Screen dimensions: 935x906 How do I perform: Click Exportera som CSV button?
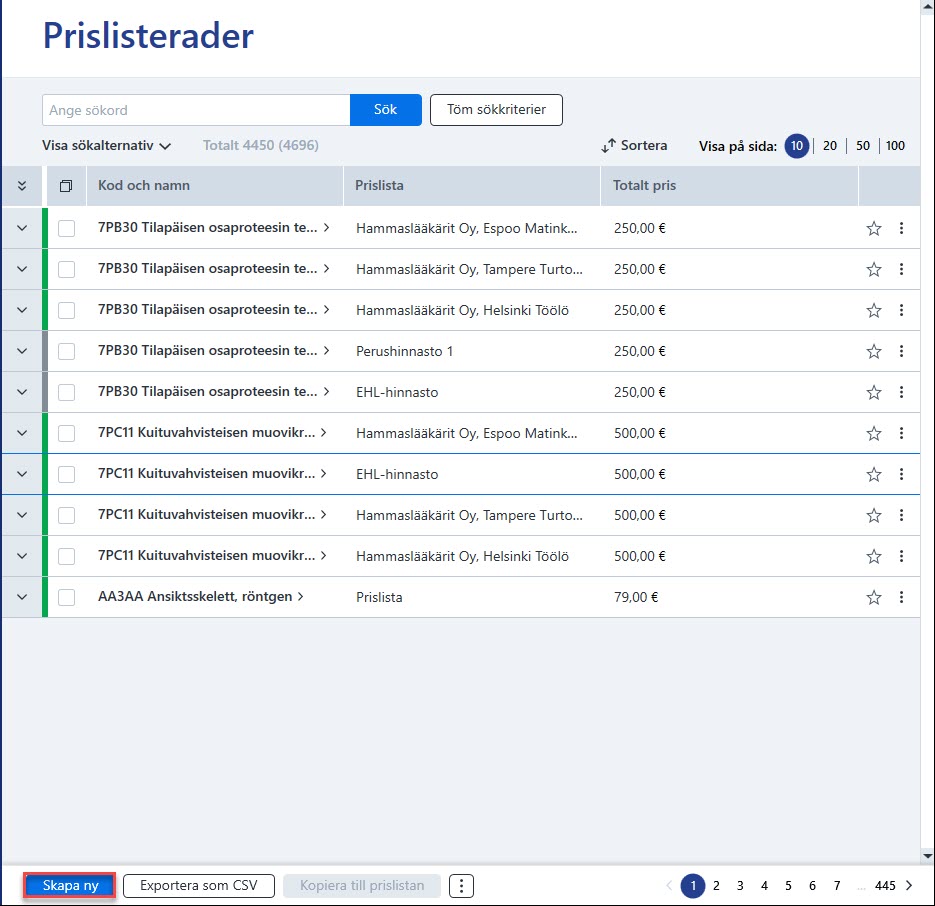coord(199,886)
